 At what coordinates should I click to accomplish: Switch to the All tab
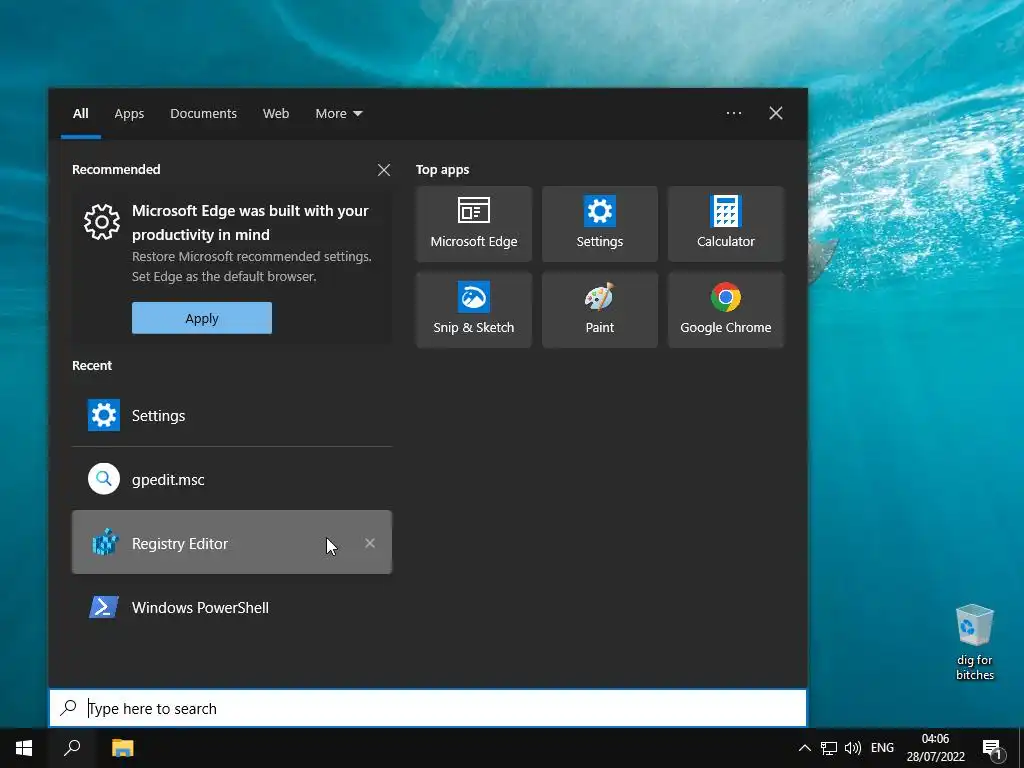click(x=80, y=114)
